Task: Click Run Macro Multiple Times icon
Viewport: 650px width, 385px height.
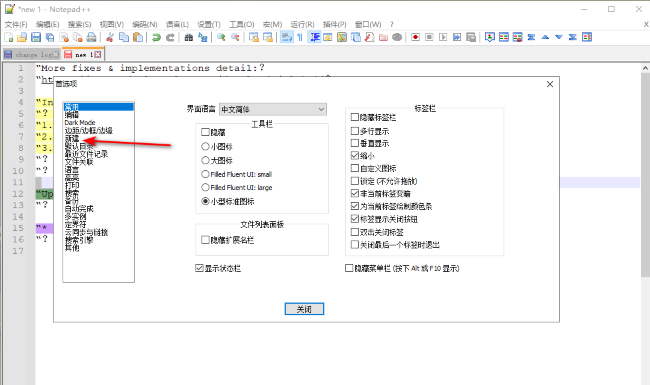Action: coord(457,37)
